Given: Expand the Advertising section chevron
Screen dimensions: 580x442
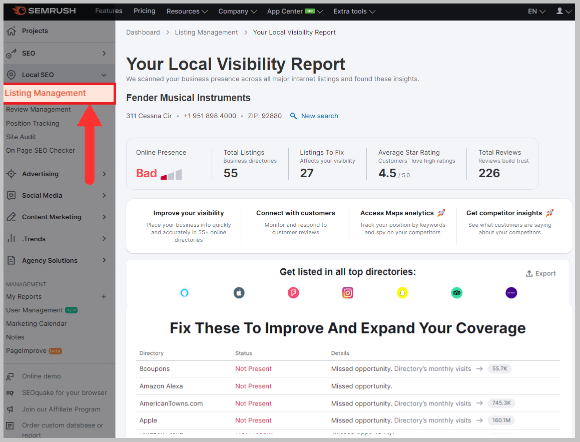Looking at the screenshot, I should [104, 174].
